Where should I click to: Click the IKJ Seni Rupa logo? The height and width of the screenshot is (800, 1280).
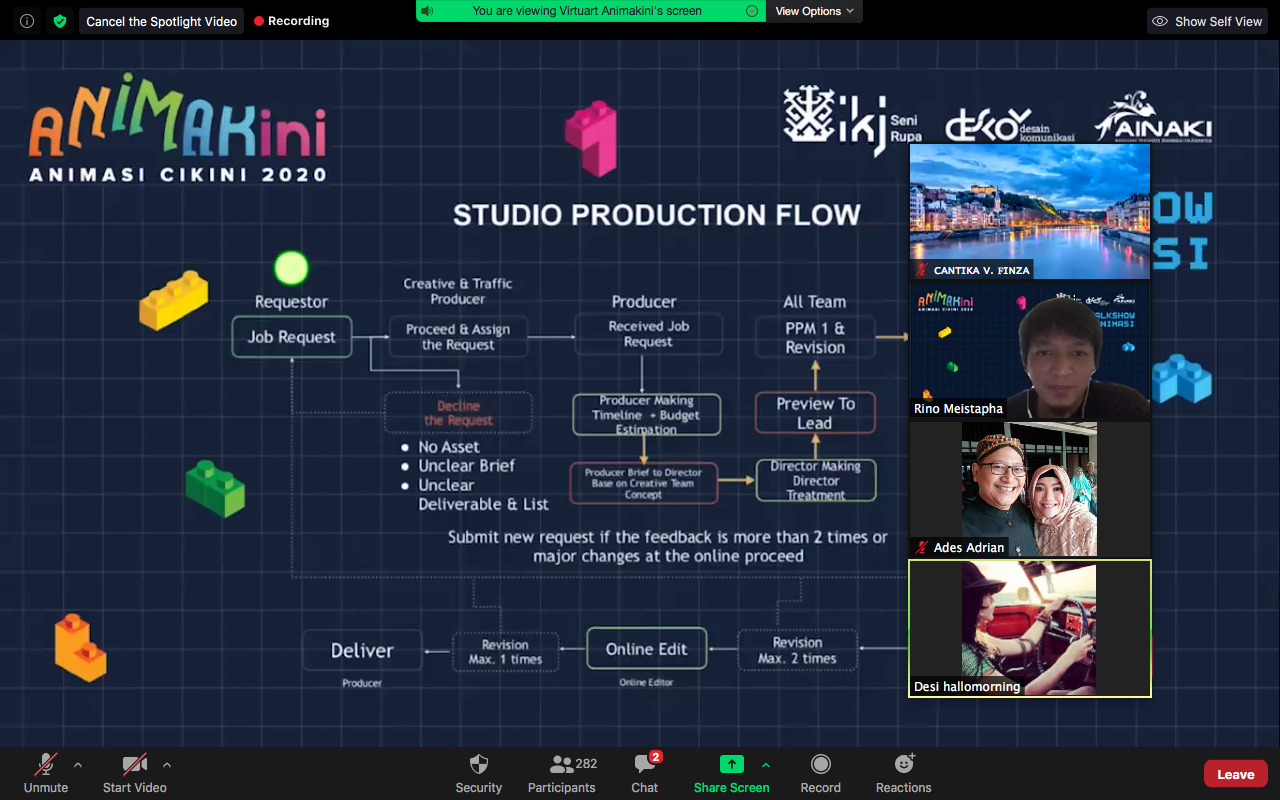[x=852, y=120]
